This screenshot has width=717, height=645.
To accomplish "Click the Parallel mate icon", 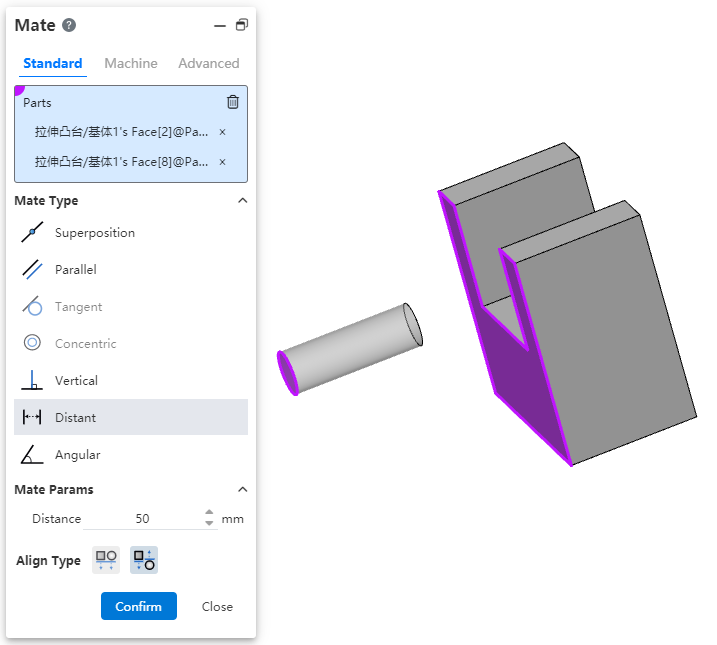I will click(x=32, y=269).
